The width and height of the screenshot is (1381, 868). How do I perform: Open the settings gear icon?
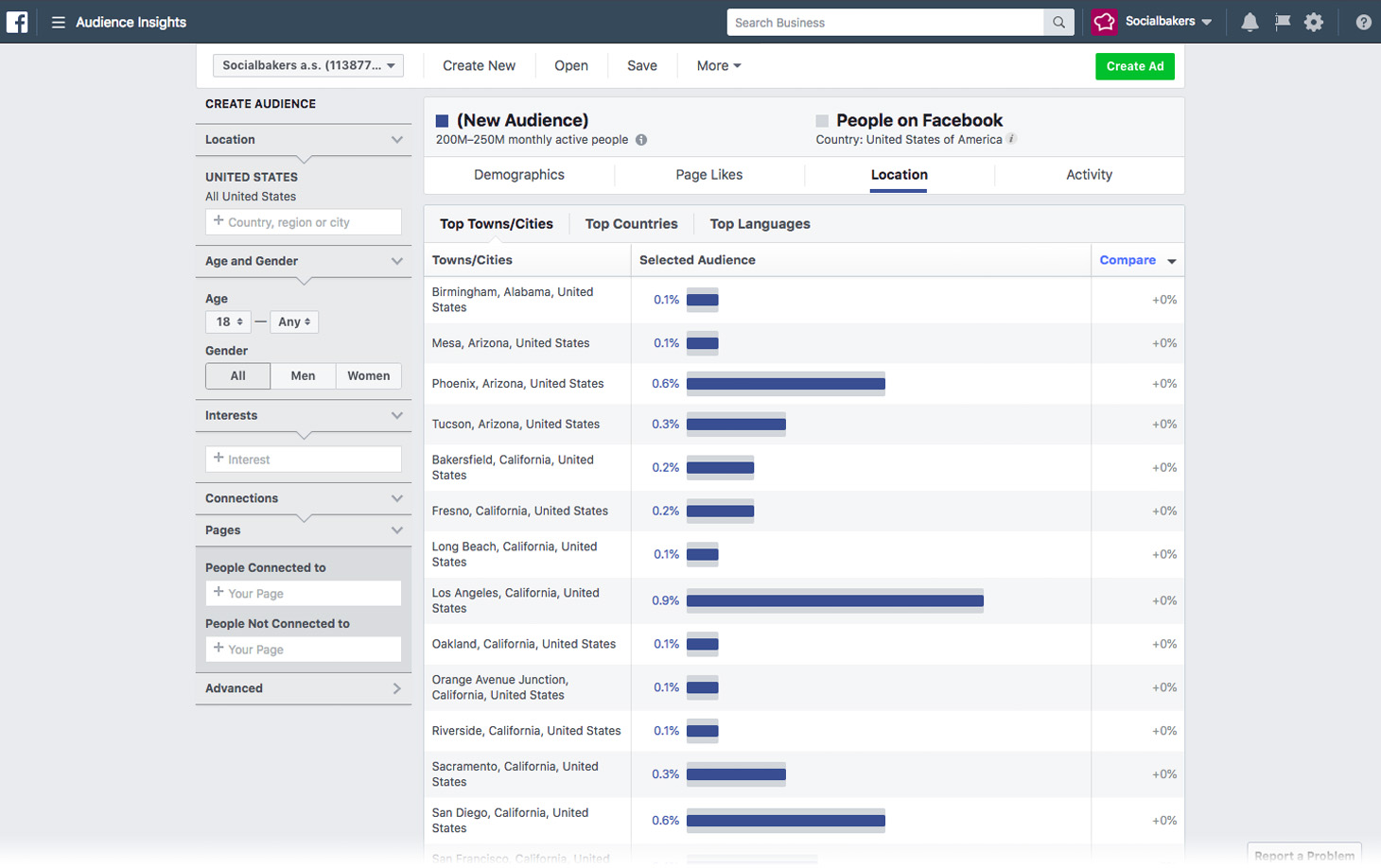(x=1314, y=22)
